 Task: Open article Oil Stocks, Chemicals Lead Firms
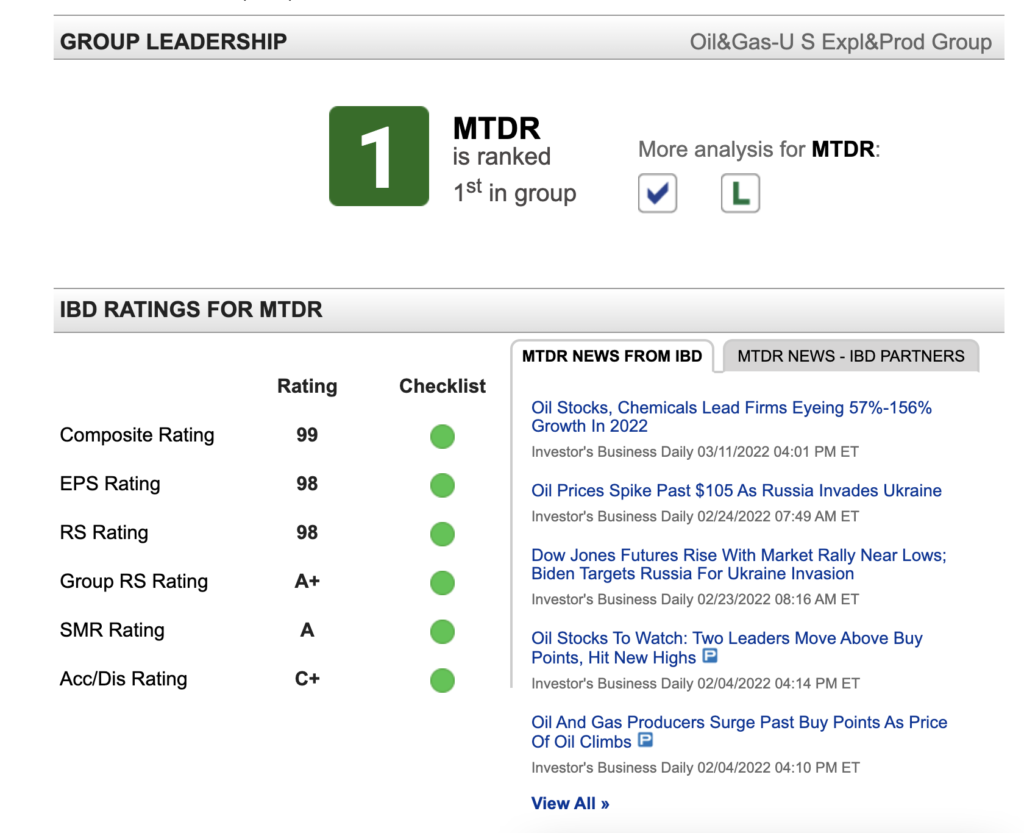click(731, 416)
